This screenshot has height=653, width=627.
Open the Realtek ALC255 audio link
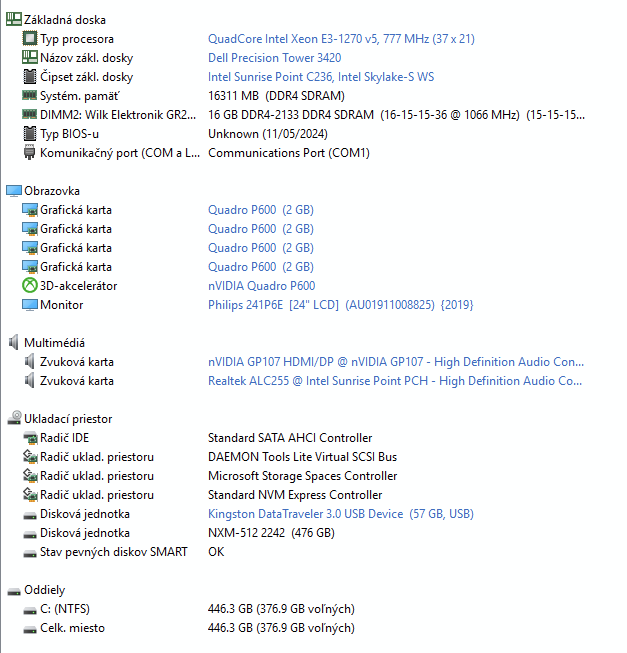click(x=395, y=381)
